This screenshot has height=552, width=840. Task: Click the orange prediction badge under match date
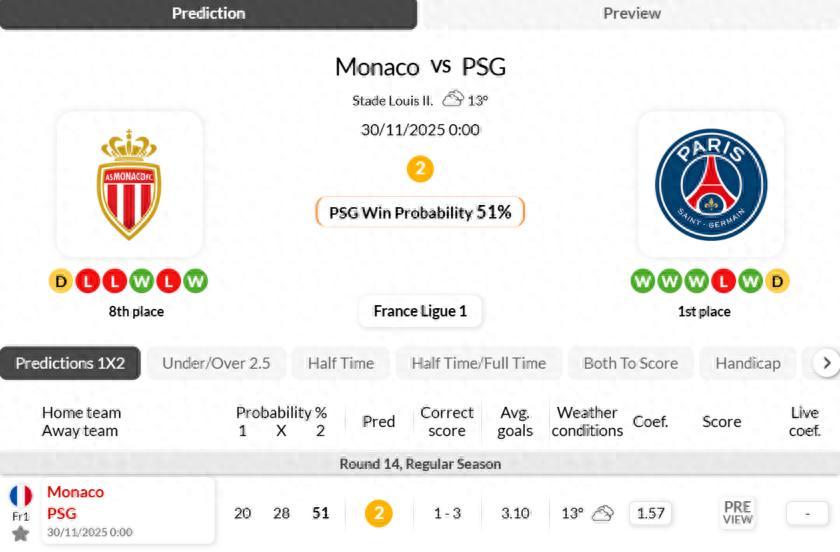pyautogui.click(x=420, y=169)
